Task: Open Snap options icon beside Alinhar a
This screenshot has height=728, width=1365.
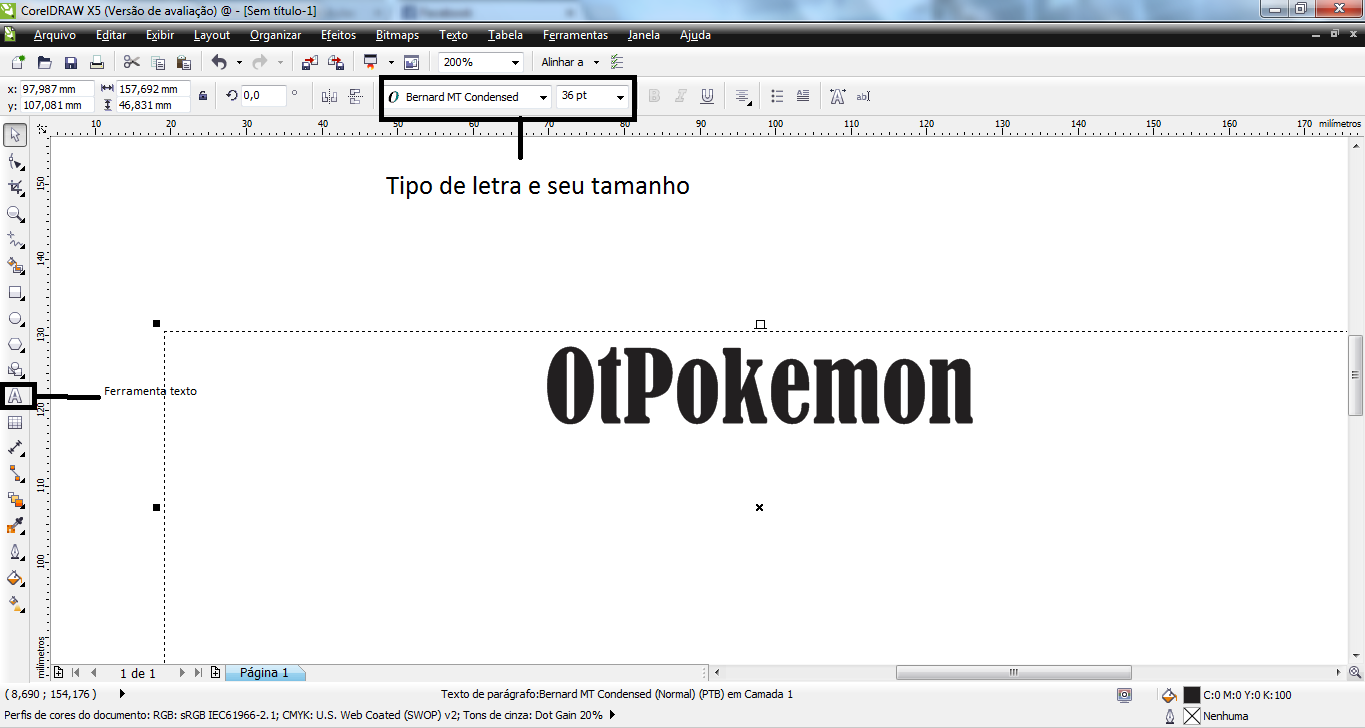Action: [x=617, y=62]
